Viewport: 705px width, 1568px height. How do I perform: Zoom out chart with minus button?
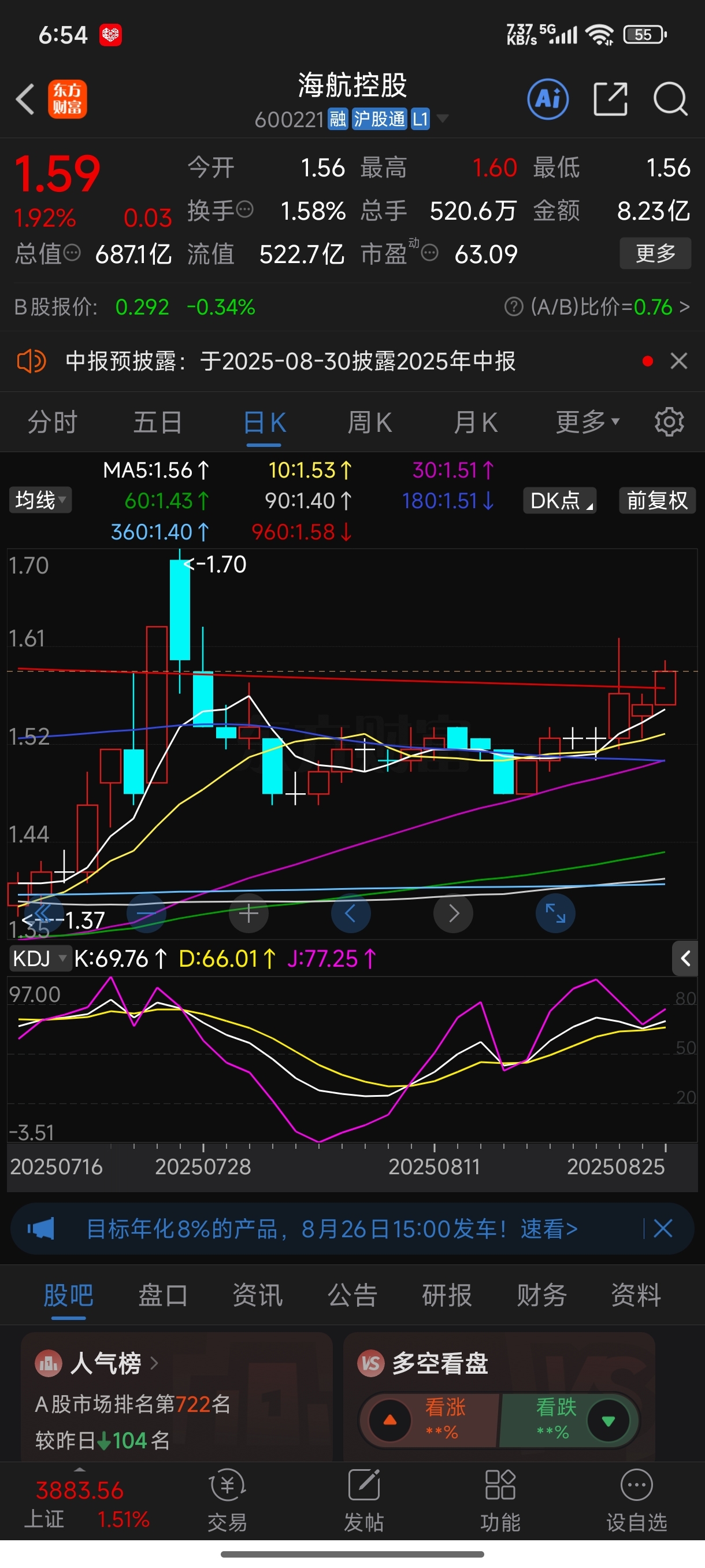click(x=146, y=914)
